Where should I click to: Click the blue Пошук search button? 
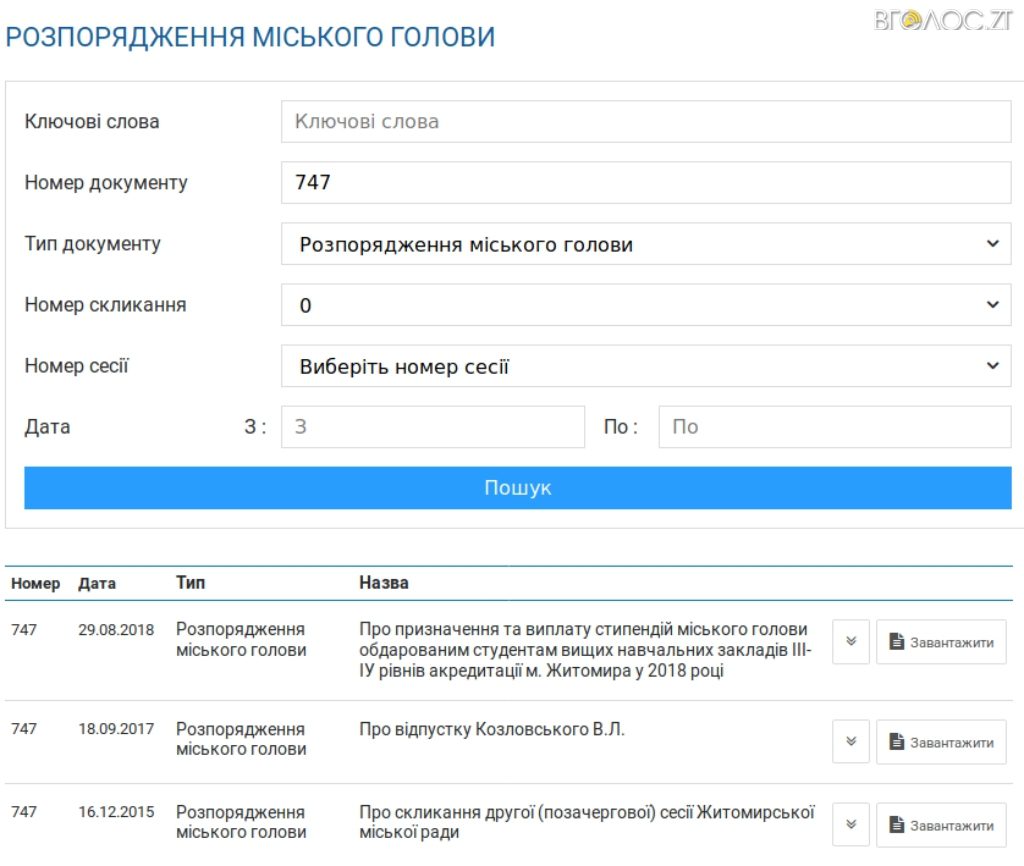517,488
